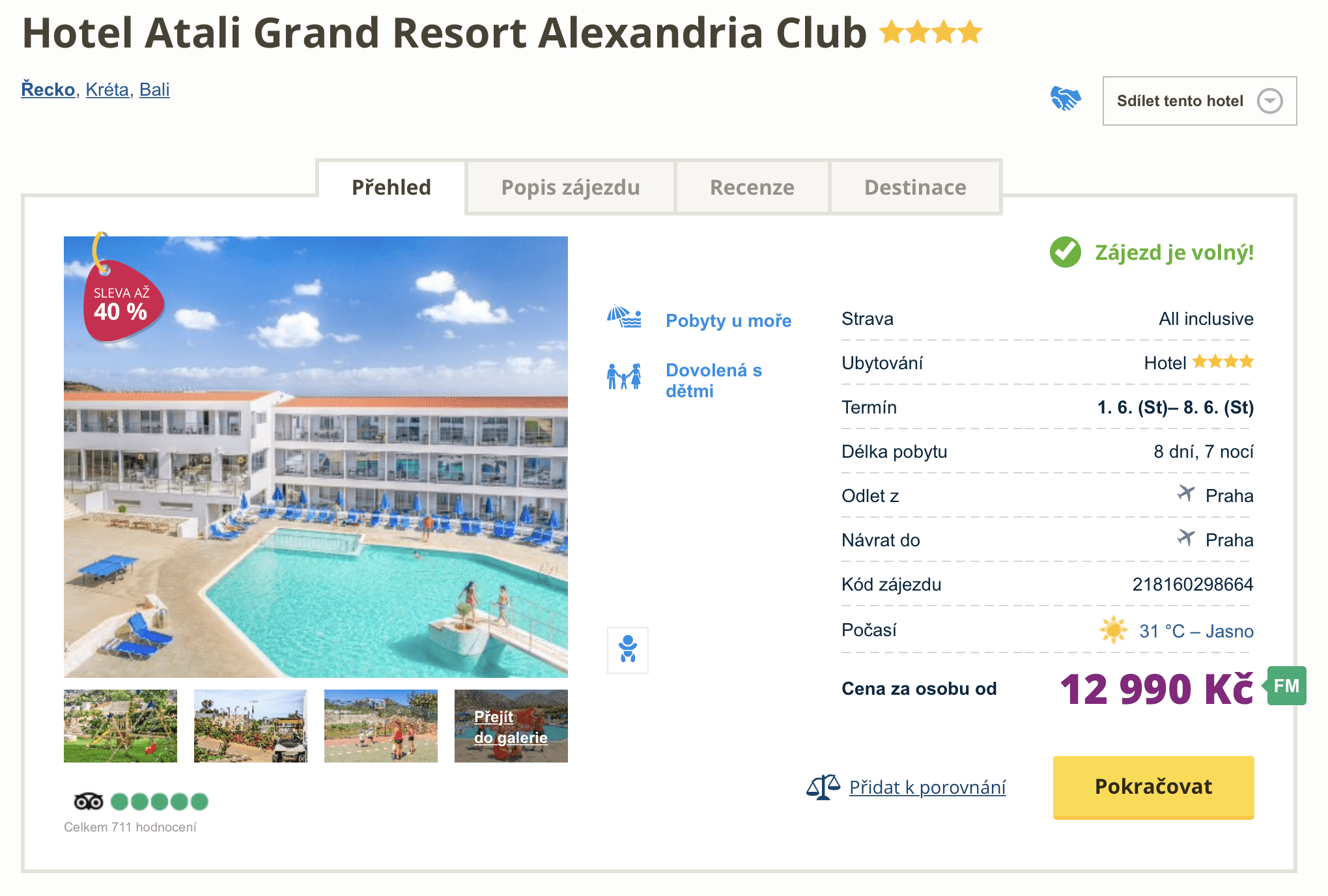Screen dimensions: 1328x896
Task: Click the green FM price tag badge
Action: click(1287, 686)
